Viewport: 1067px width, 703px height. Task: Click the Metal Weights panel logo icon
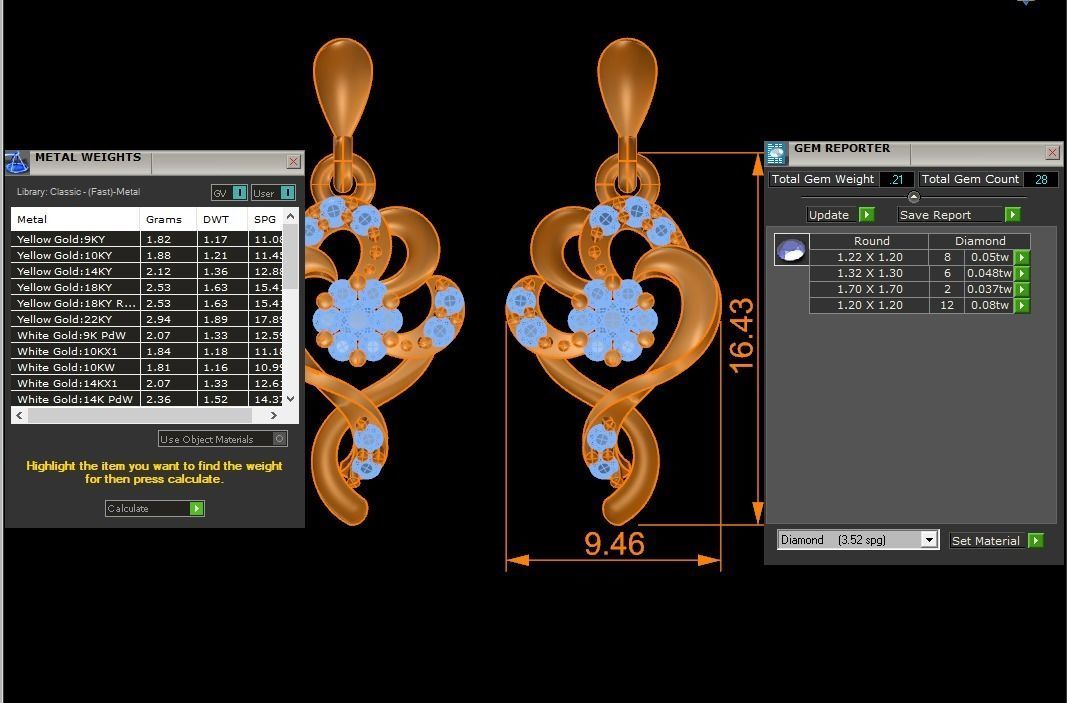[17, 163]
